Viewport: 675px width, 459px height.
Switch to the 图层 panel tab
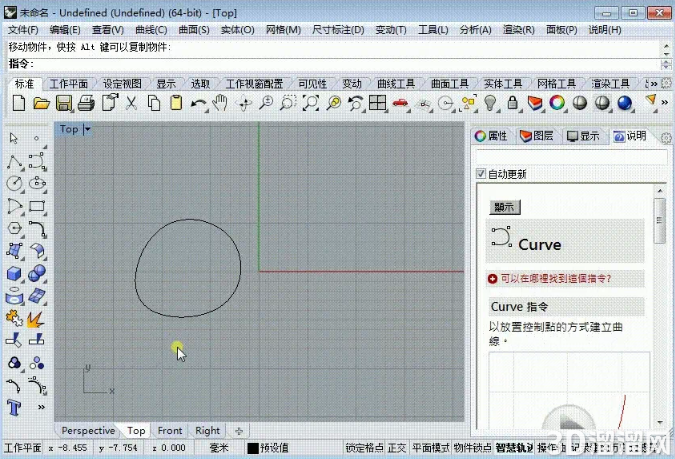coord(537,136)
